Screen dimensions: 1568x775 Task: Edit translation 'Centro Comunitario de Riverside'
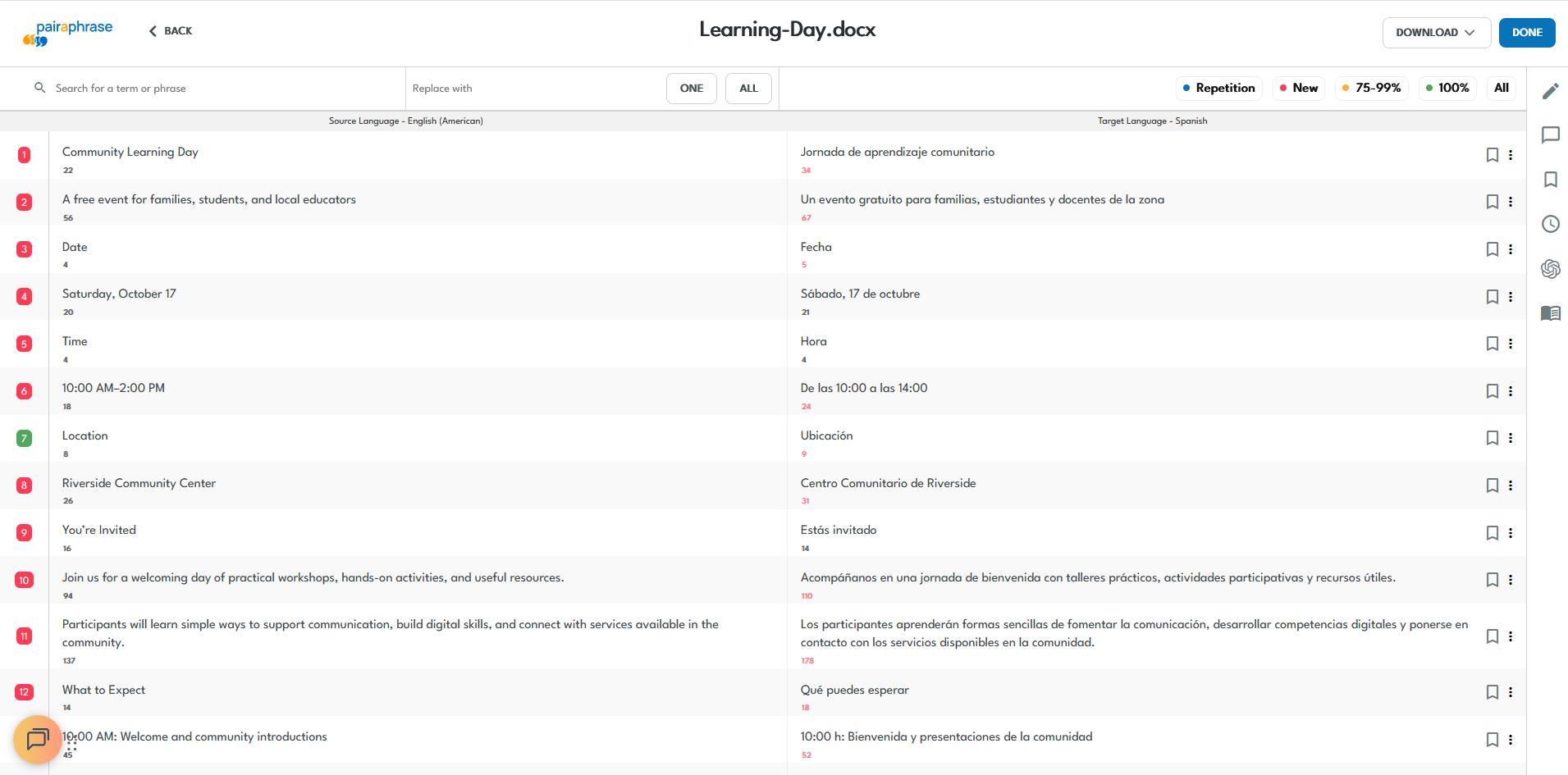pyautogui.click(x=888, y=483)
